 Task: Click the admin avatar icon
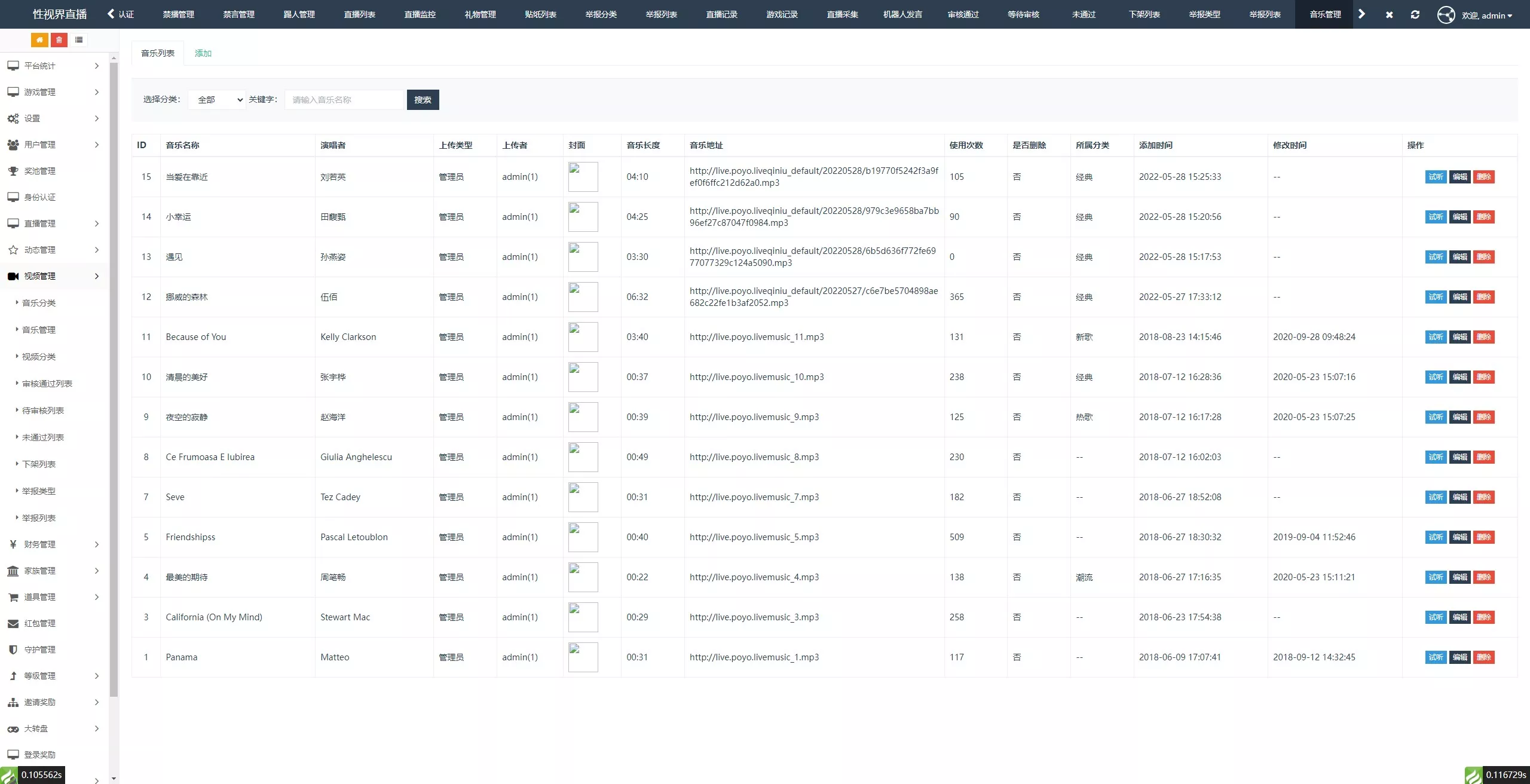click(x=1446, y=14)
